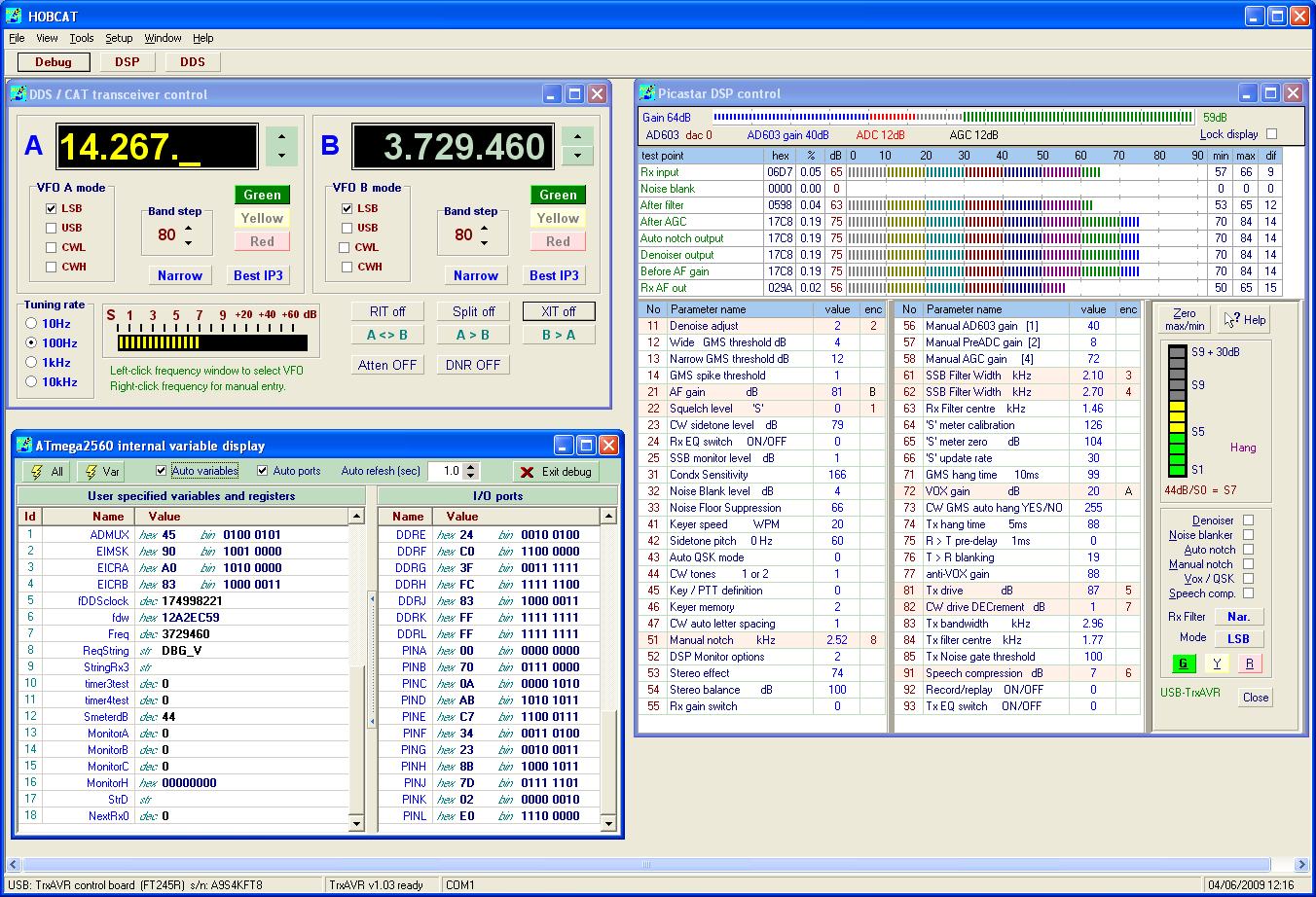Click the VFO A frequency display
The height and width of the screenshot is (897, 1316).
pyautogui.click(x=157, y=147)
